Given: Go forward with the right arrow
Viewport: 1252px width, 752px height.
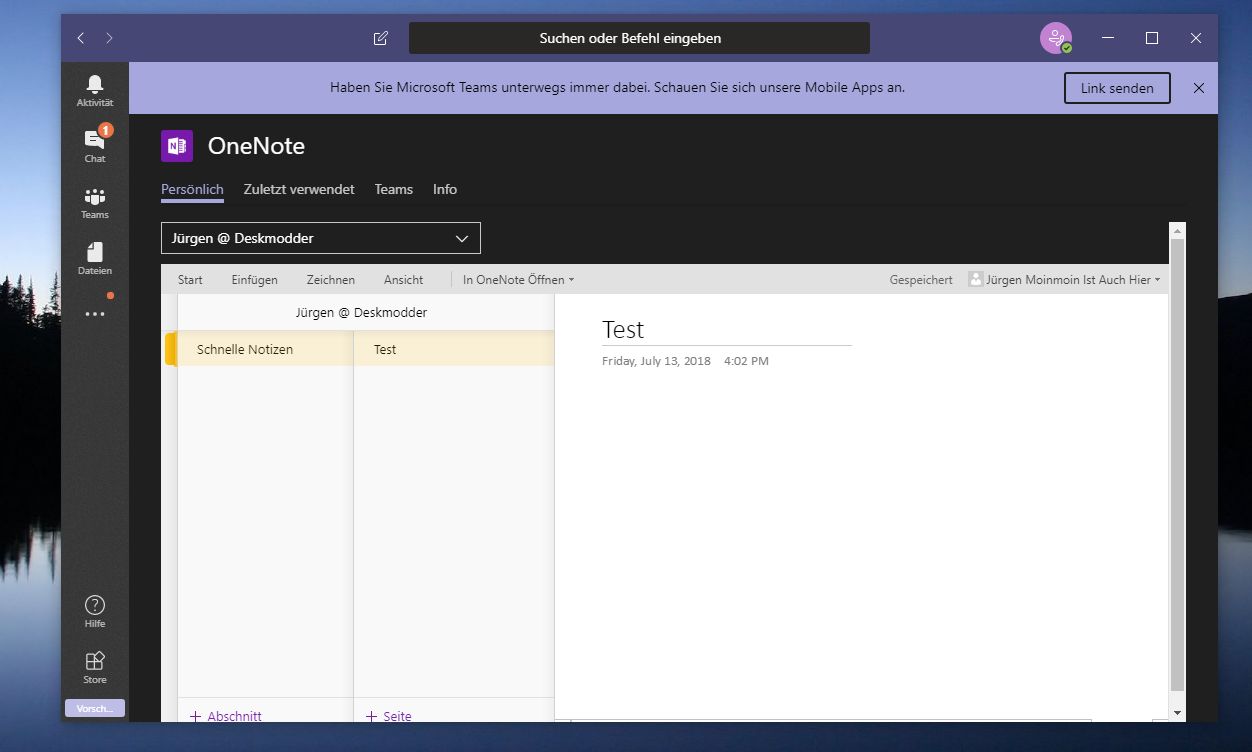Looking at the screenshot, I should tap(109, 38).
